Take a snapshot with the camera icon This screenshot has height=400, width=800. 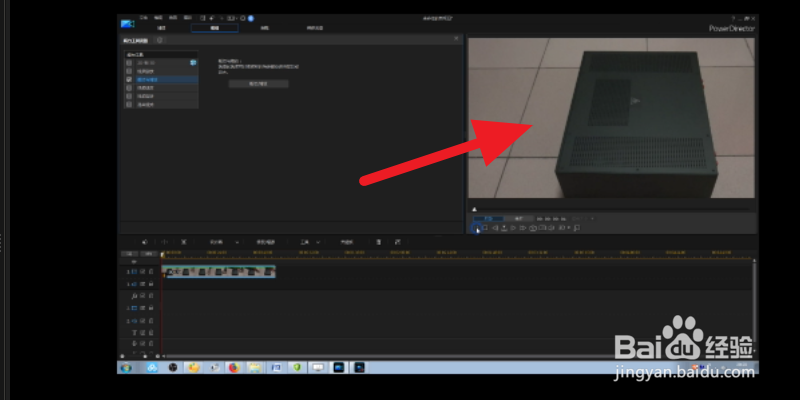pyautogui.click(x=533, y=228)
